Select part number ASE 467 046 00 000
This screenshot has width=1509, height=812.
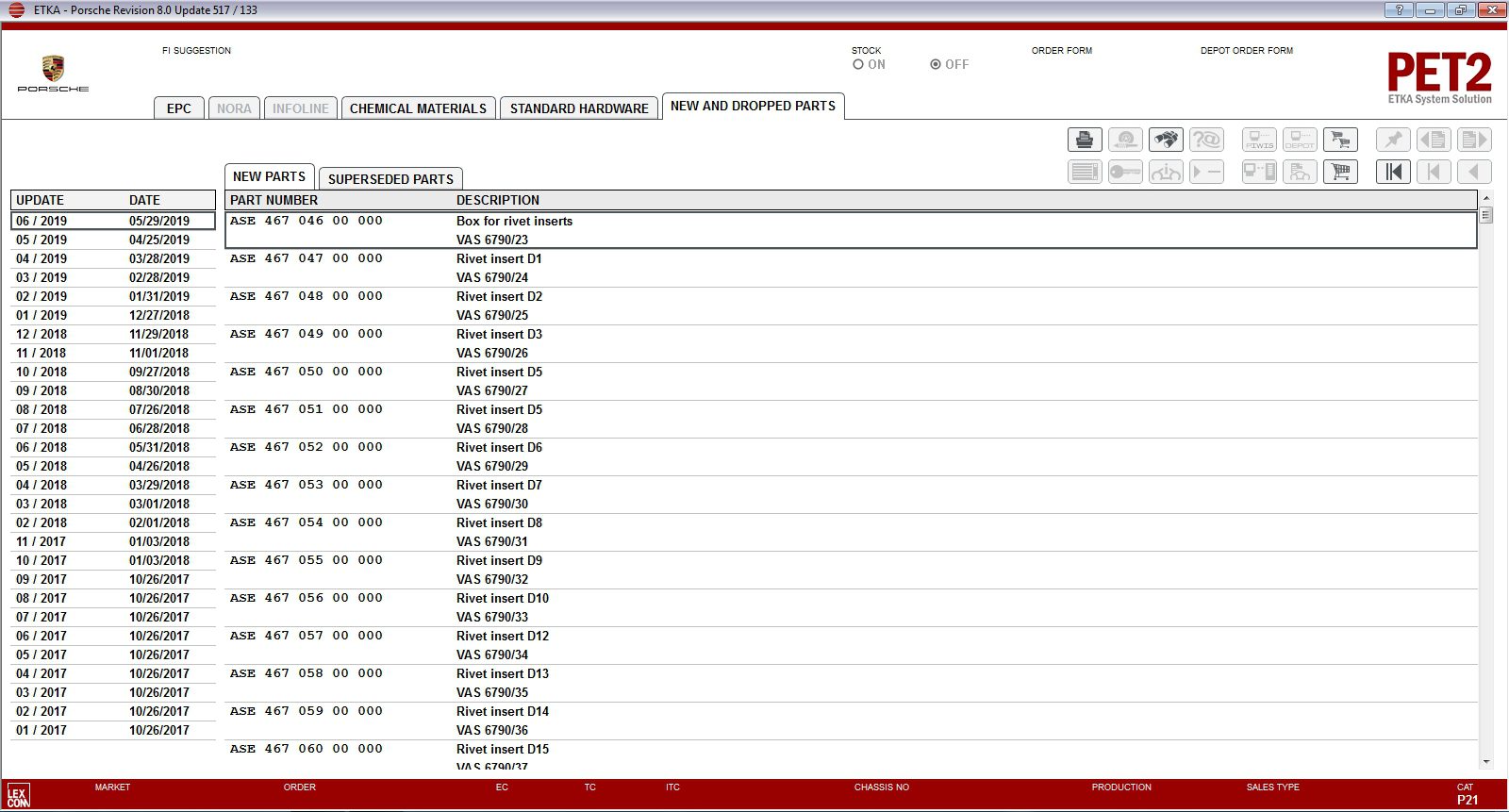click(307, 221)
